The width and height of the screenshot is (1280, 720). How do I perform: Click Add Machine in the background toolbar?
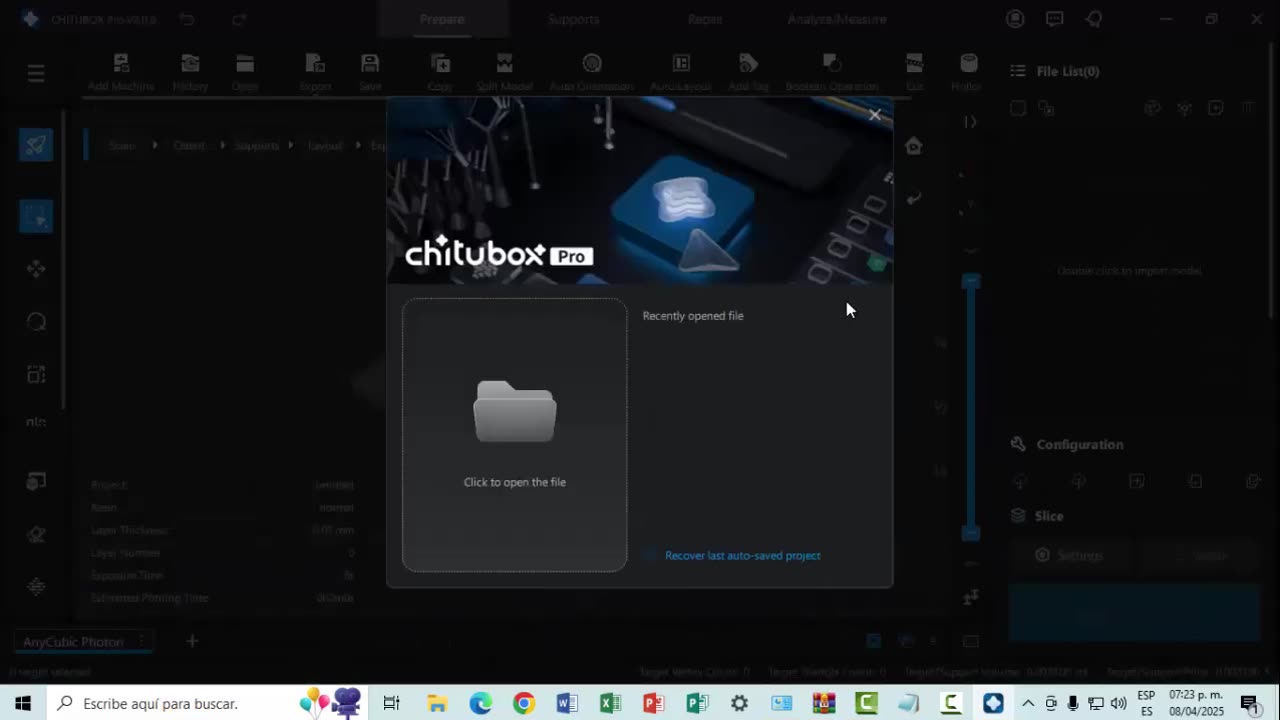[121, 72]
